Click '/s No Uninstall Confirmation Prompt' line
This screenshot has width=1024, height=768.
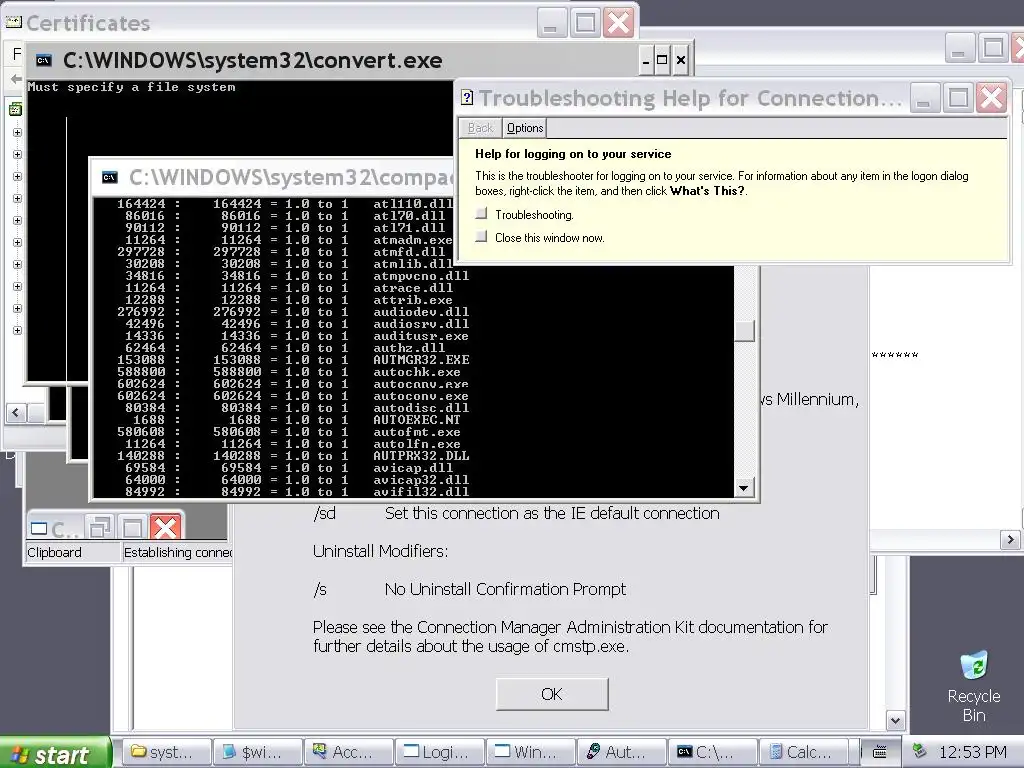coord(469,590)
